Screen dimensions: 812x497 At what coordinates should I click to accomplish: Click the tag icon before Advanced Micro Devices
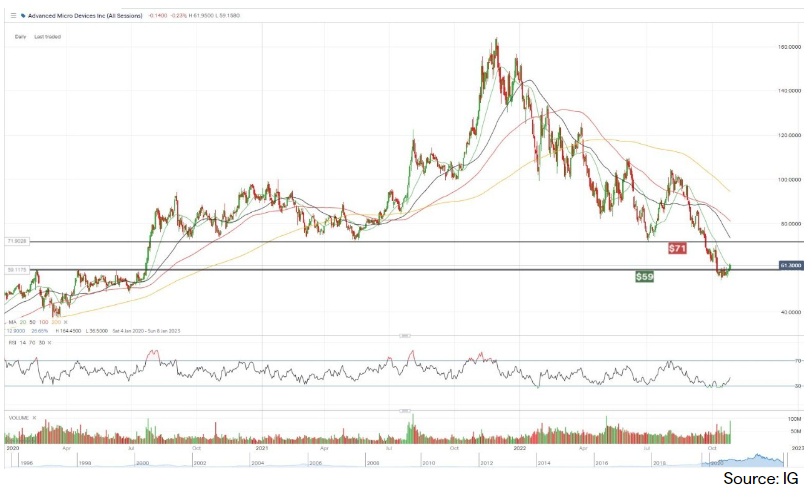coord(23,16)
